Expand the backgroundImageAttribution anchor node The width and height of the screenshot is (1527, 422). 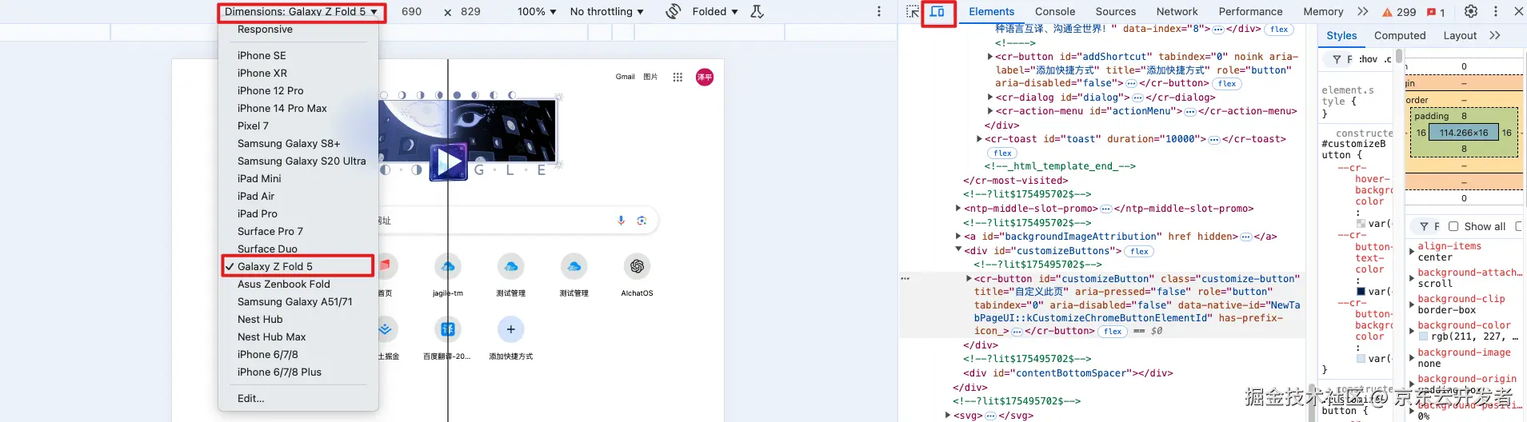tap(958, 236)
